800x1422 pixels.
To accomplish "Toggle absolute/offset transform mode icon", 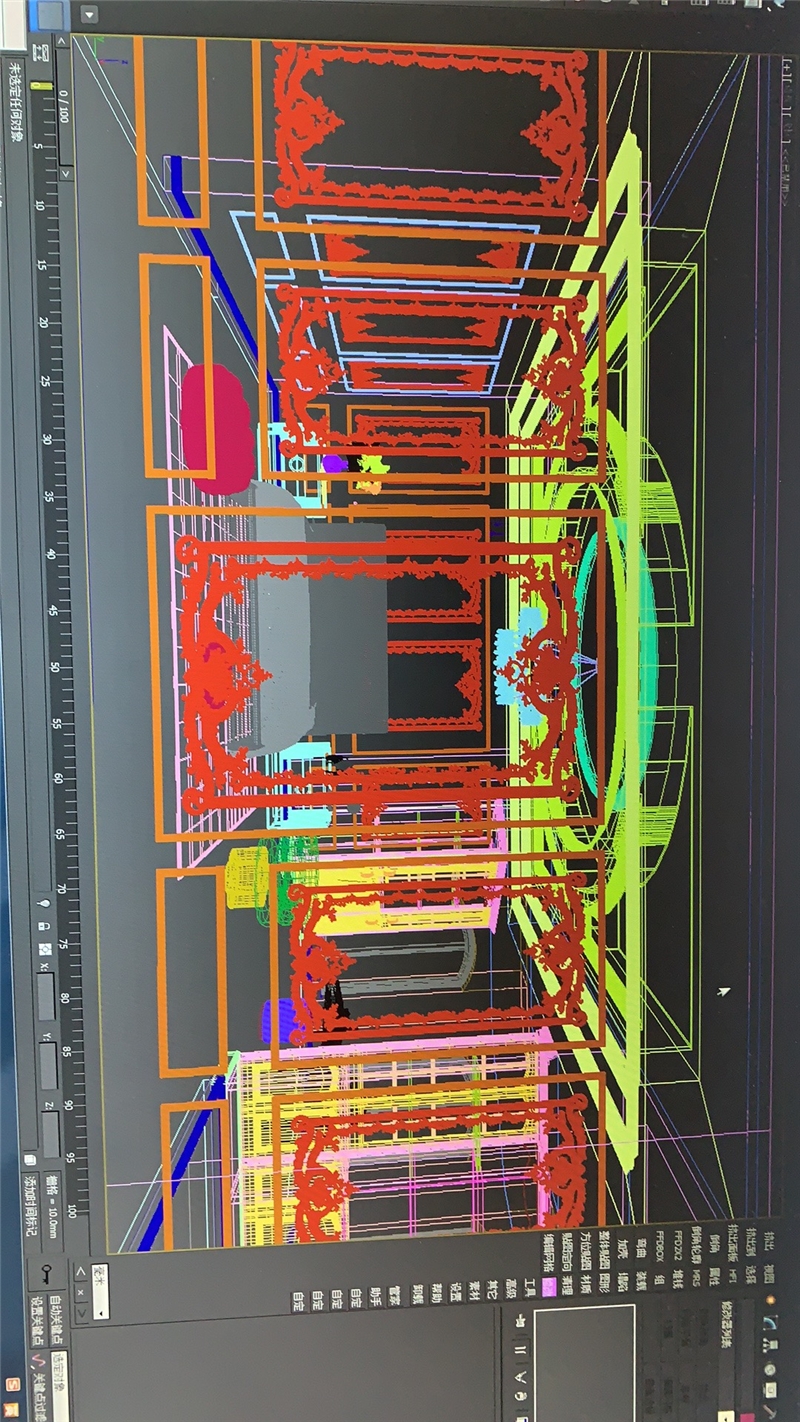I will (46, 948).
